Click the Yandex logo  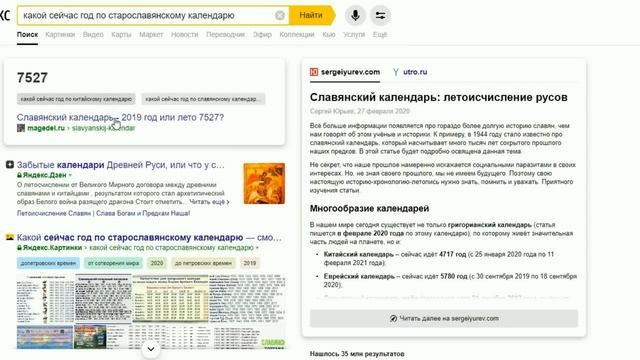tap(5, 15)
